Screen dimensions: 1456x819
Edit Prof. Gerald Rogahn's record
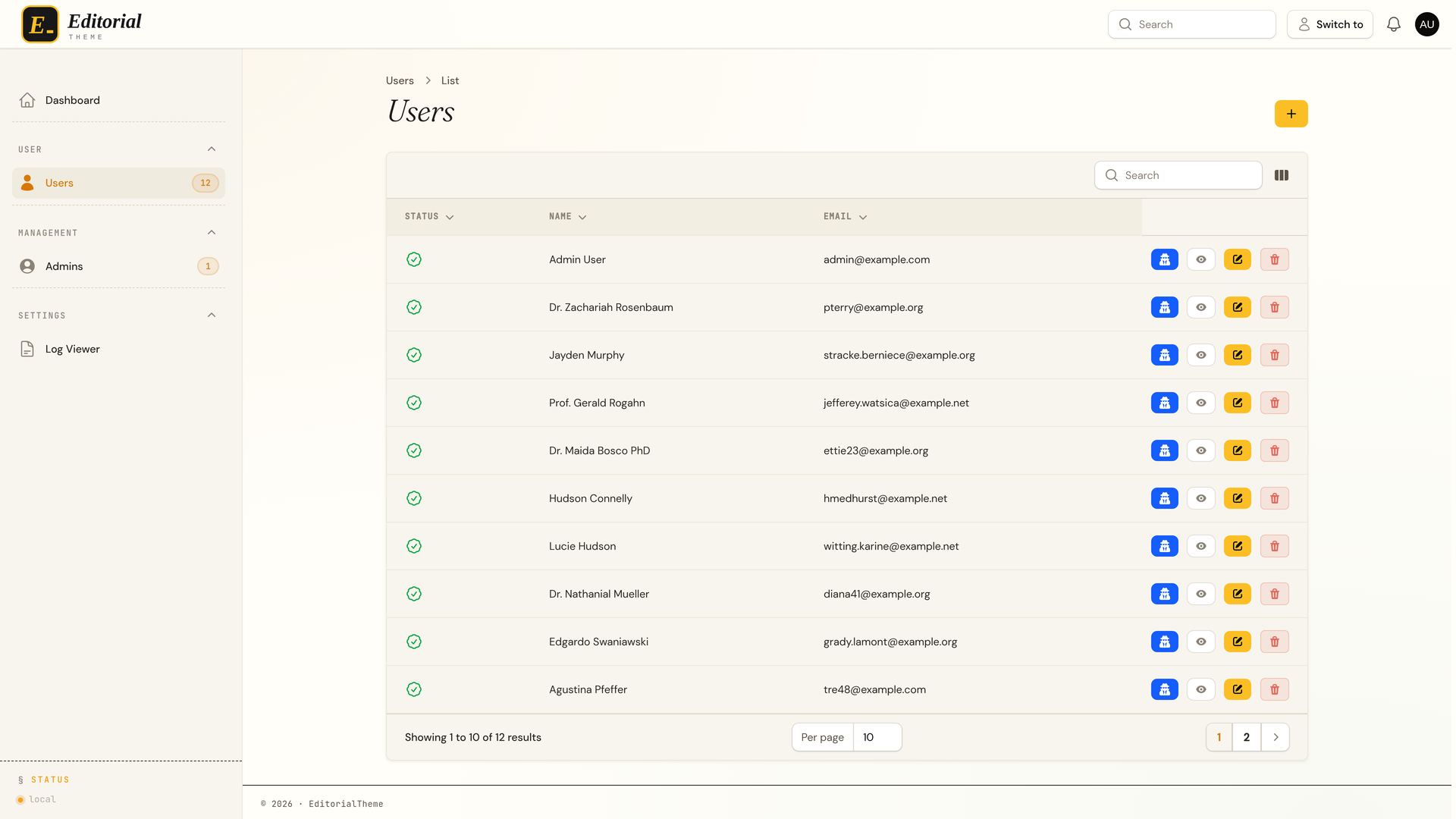1237,403
